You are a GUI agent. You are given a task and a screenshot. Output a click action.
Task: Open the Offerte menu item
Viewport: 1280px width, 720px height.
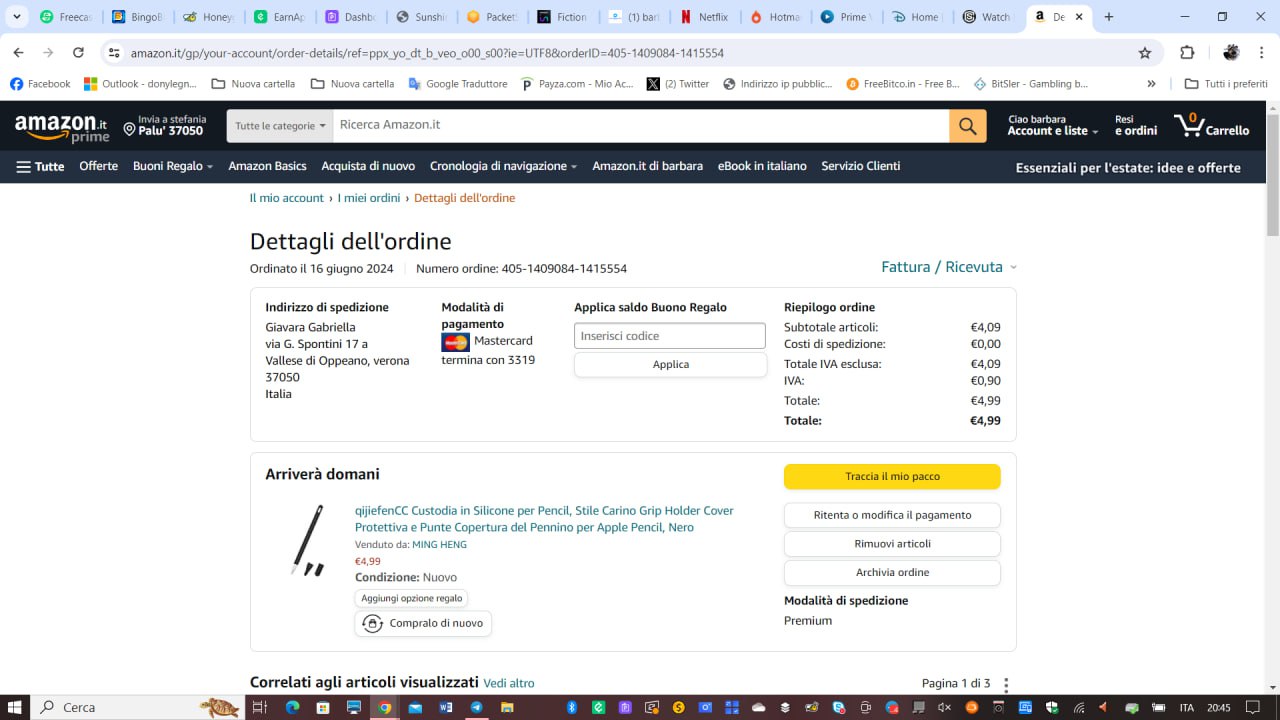click(98, 166)
